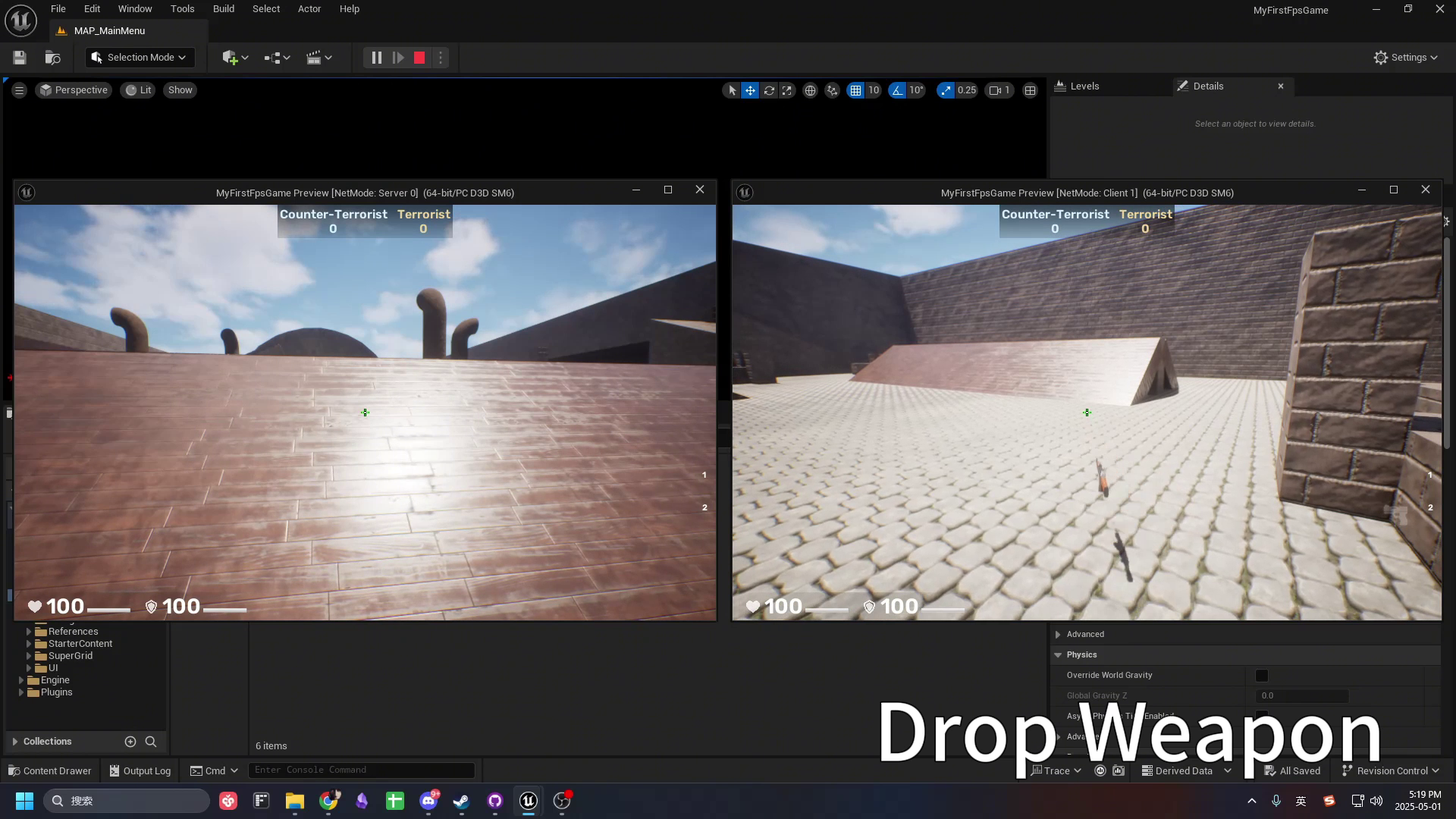Open Steam from the taskbar
The width and height of the screenshot is (1456, 819).
(x=461, y=801)
